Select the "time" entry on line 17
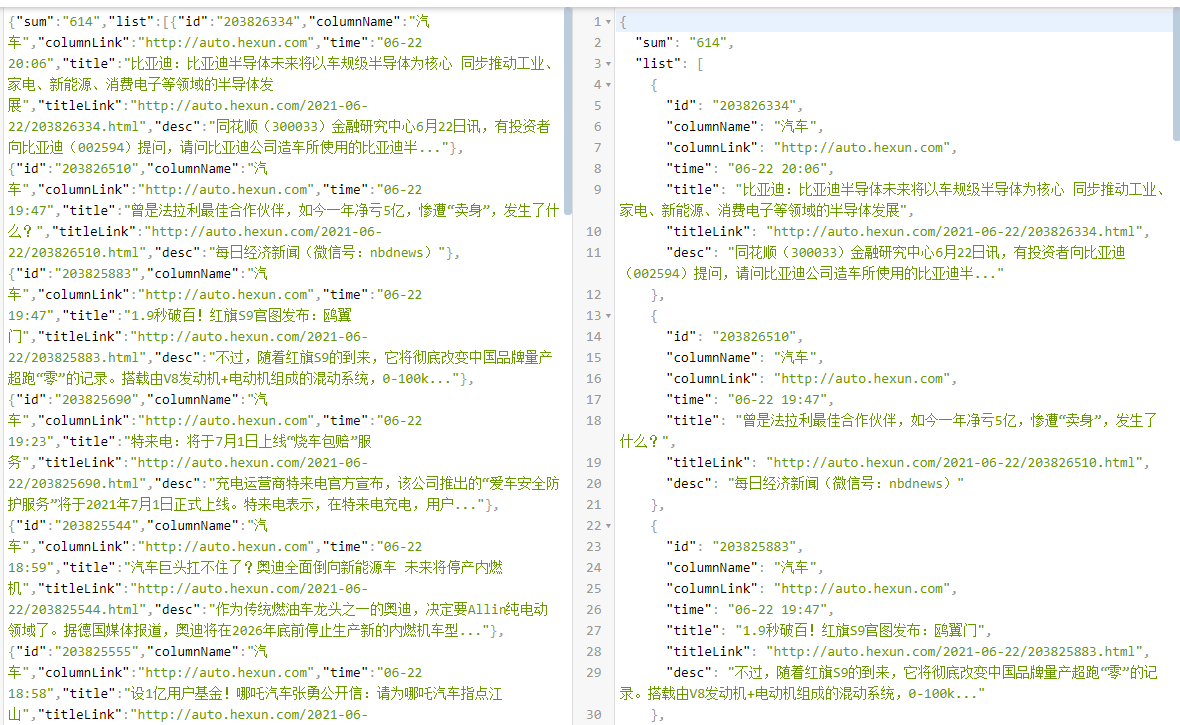Image resolution: width=1180 pixels, height=725 pixels. pyautogui.click(x=749, y=401)
